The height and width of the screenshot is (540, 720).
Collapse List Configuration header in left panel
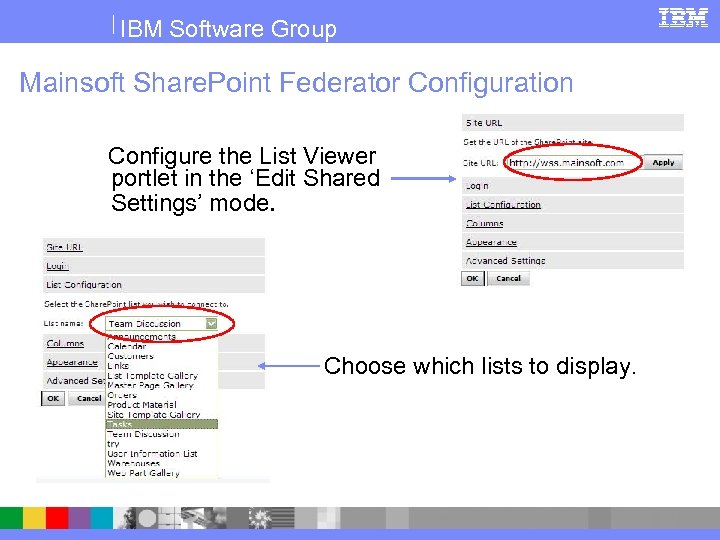point(154,285)
